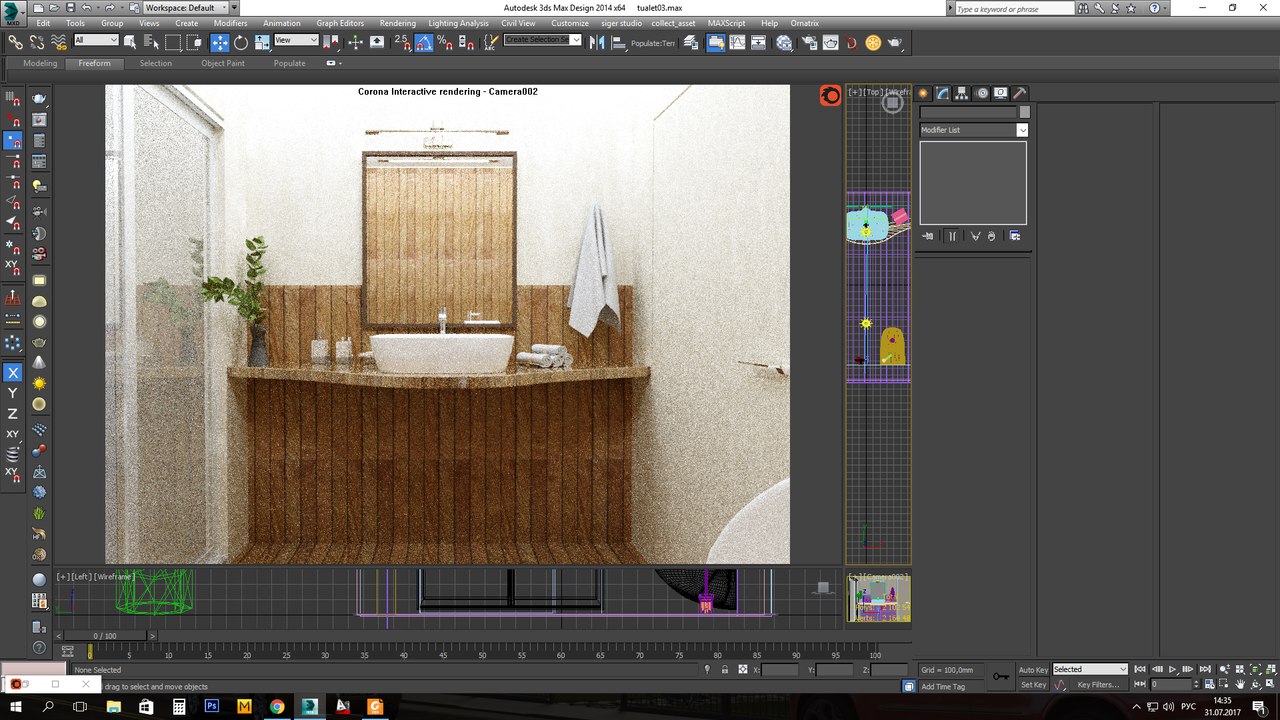
Task: Click the Rendered Frame Window icon
Action: click(x=830, y=42)
